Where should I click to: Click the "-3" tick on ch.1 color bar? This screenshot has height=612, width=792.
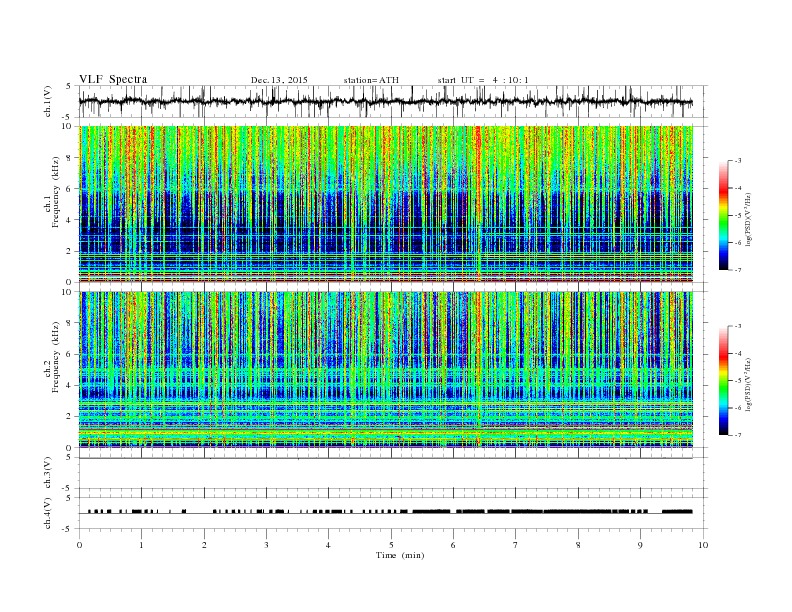click(x=738, y=161)
